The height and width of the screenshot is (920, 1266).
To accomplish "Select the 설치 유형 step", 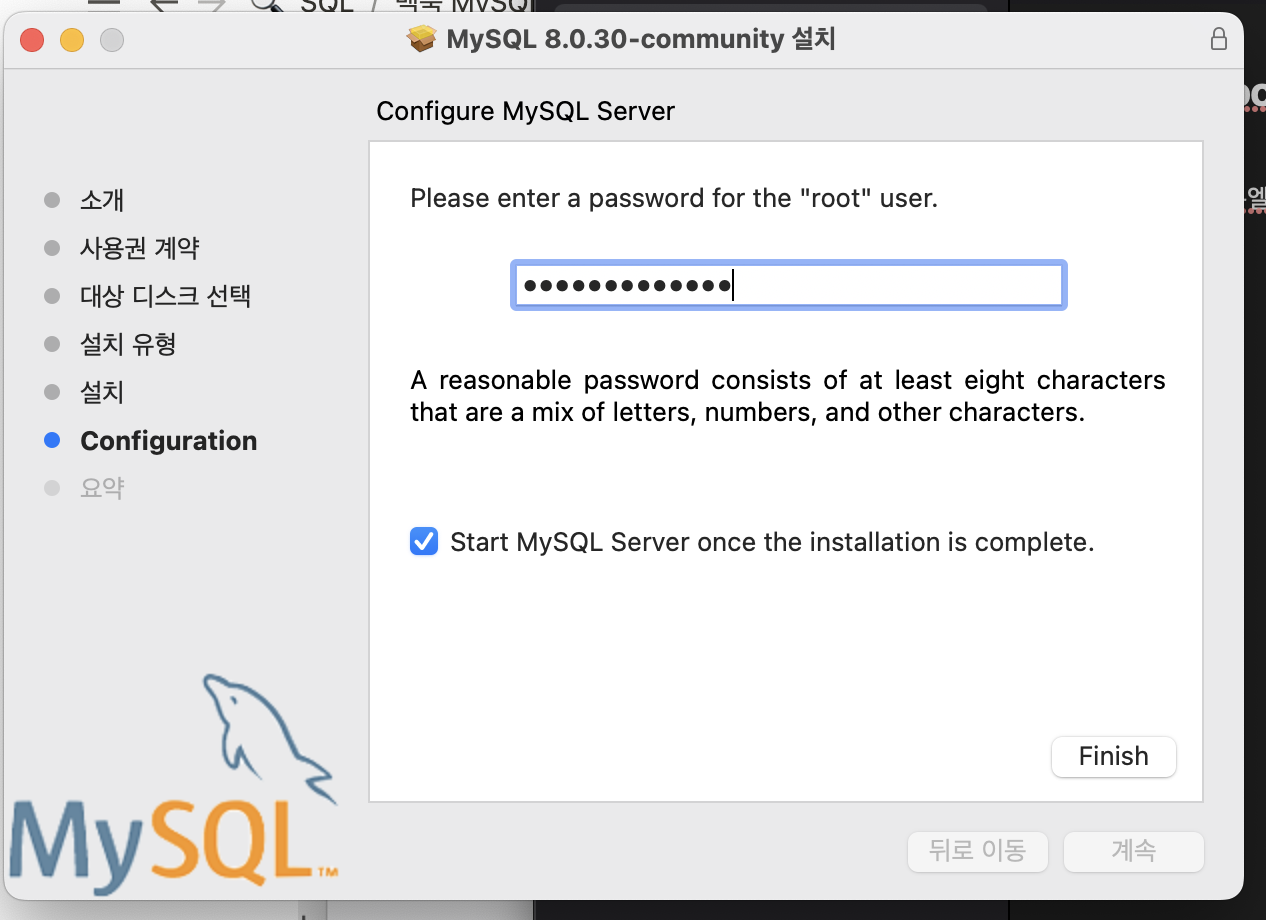I will [128, 344].
